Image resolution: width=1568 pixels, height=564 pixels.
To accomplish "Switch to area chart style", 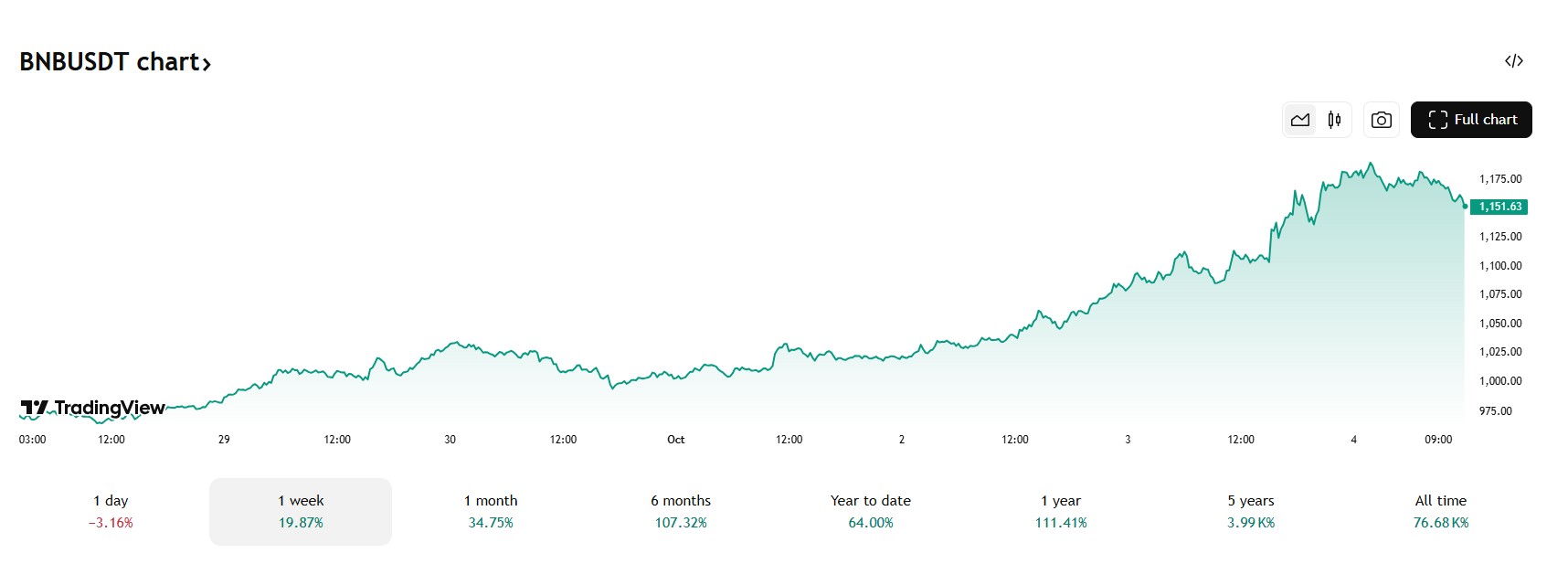I will pyautogui.click(x=1300, y=120).
